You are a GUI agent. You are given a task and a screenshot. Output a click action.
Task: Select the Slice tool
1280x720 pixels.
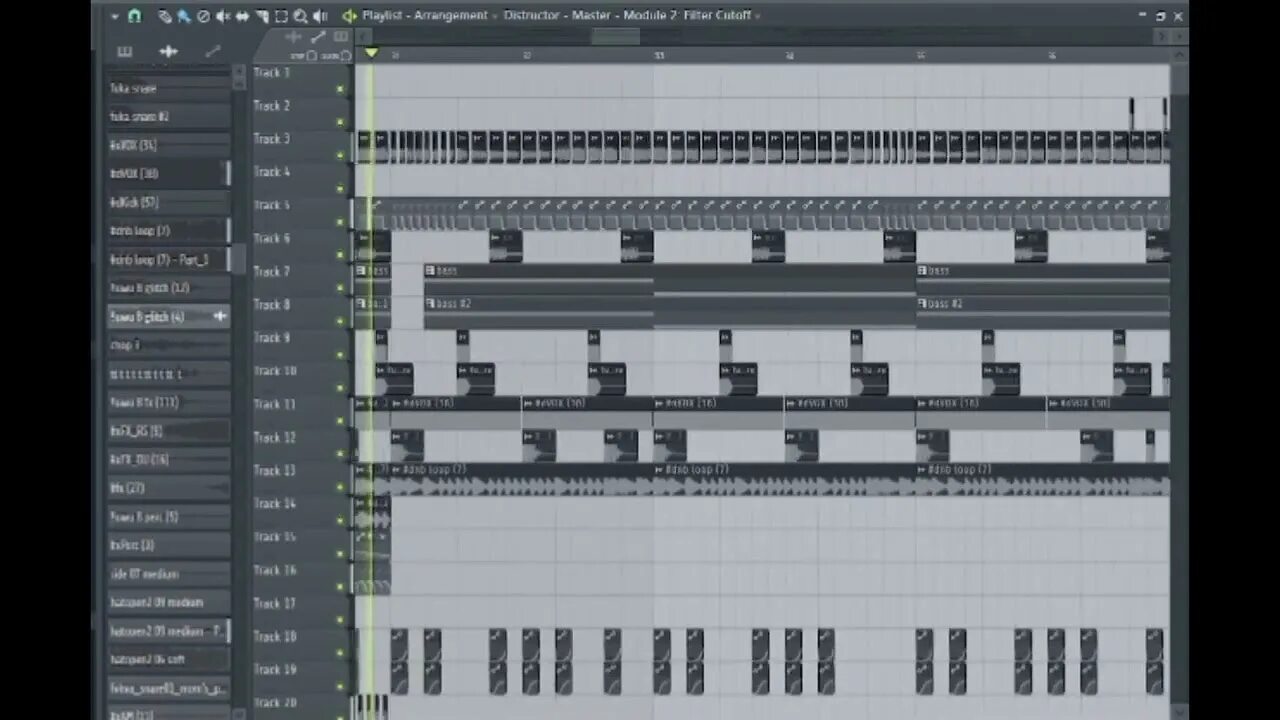(x=262, y=16)
